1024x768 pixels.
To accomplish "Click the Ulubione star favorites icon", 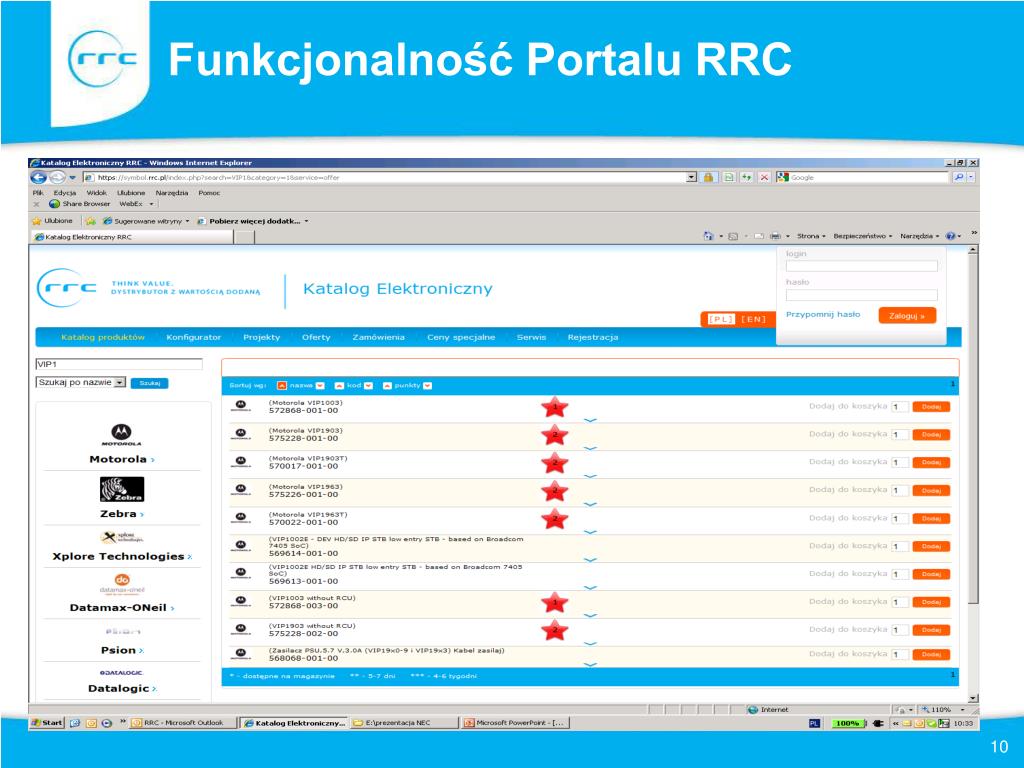I will coord(37,221).
